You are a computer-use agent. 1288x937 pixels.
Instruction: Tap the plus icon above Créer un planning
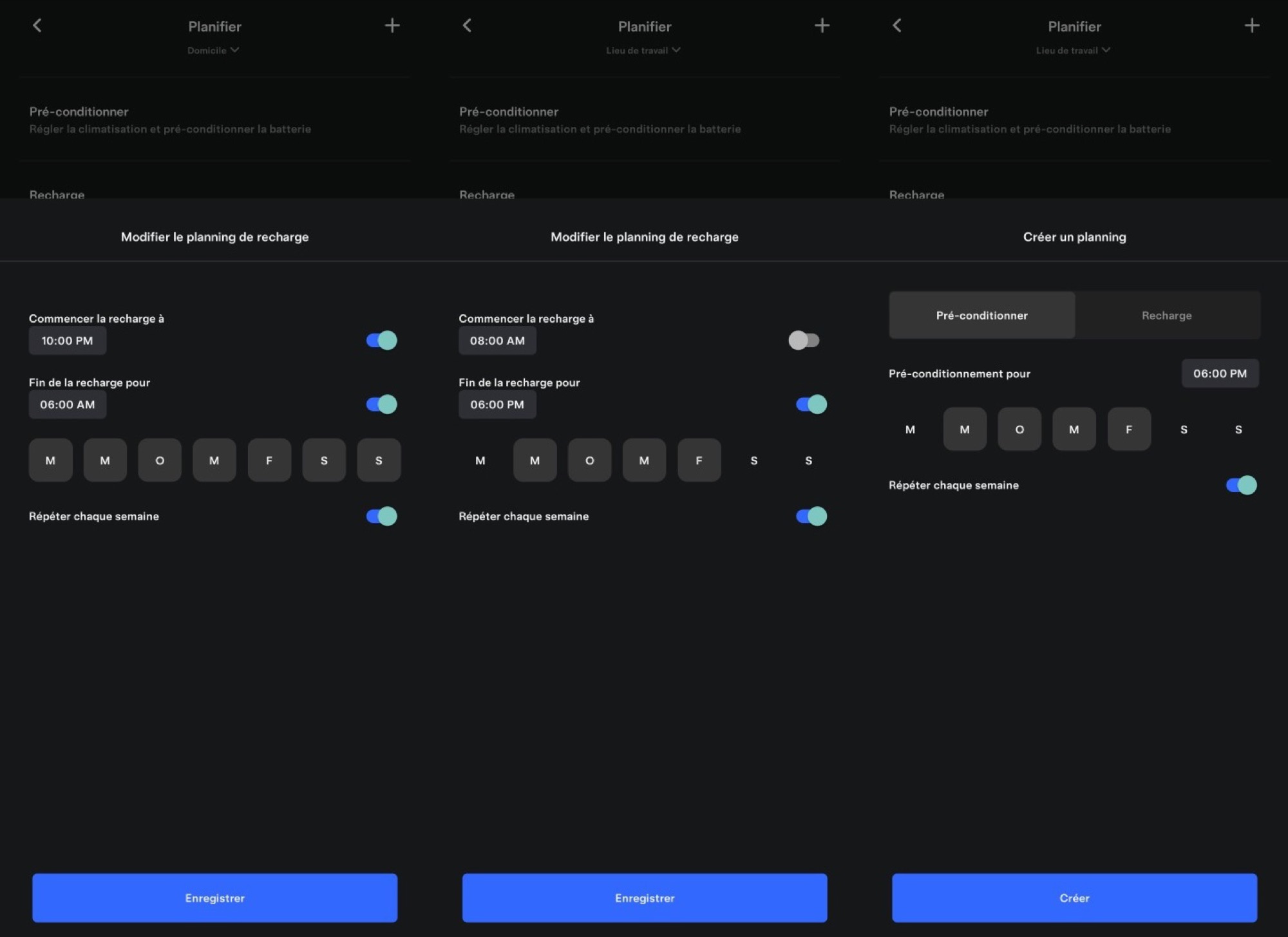tap(1252, 26)
